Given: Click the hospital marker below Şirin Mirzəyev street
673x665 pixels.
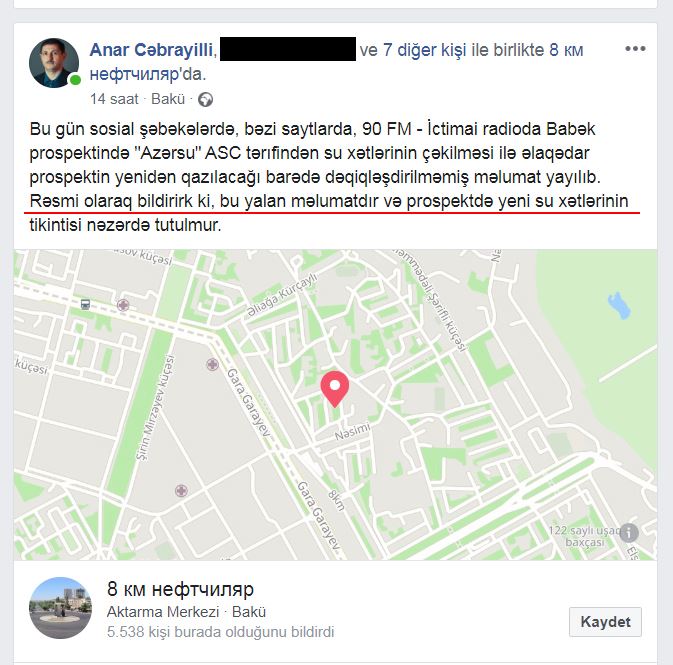Looking at the screenshot, I should coord(181,490).
